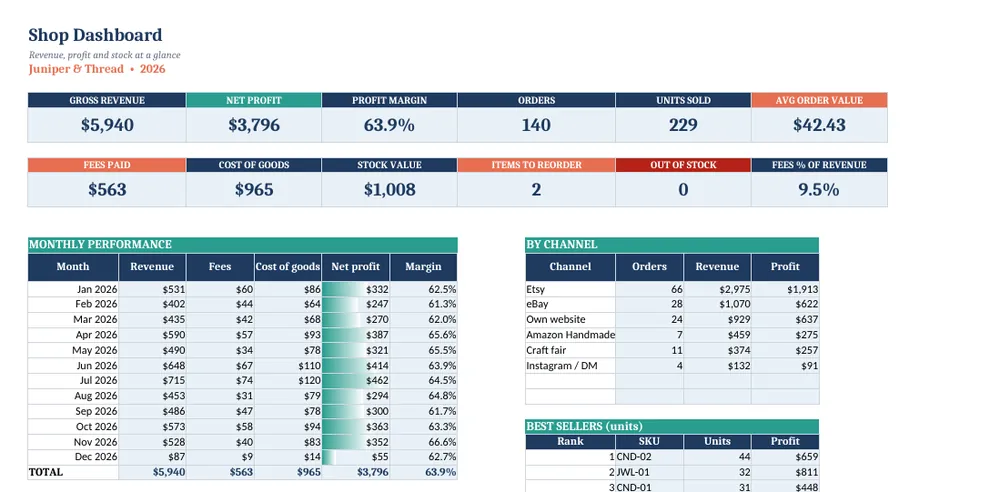Select Jul 2026 revenue cell $715
The height and width of the screenshot is (492, 1000).
[x=152, y=381]
